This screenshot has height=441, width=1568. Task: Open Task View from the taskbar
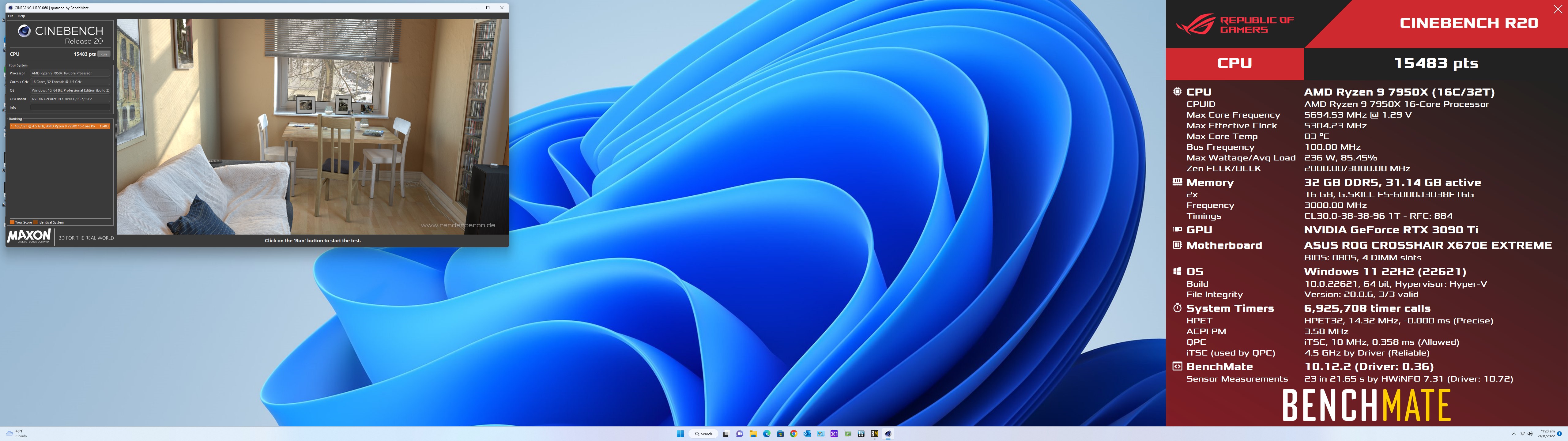[x=726, y=434]
